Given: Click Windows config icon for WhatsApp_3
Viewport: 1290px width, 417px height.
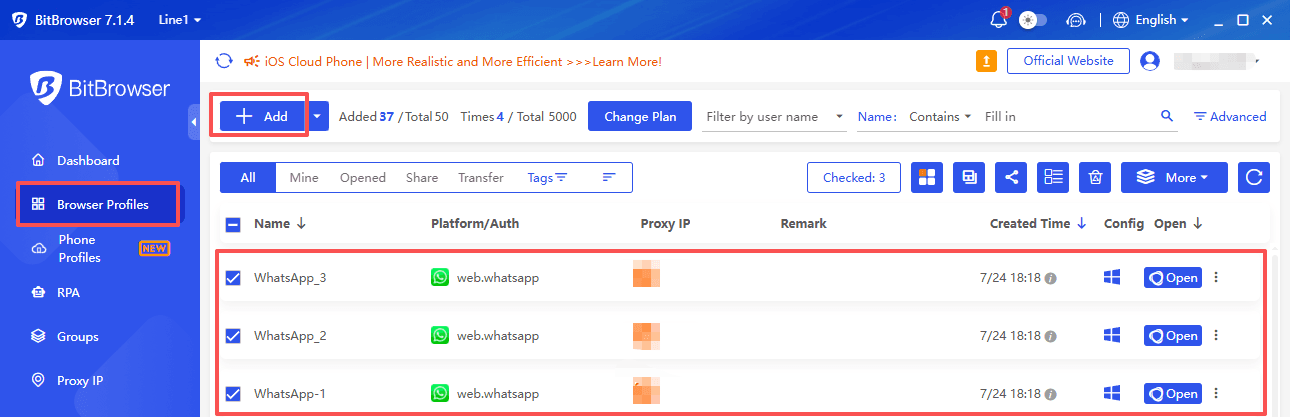Looking at the screenshot, I should [1111, 278].
